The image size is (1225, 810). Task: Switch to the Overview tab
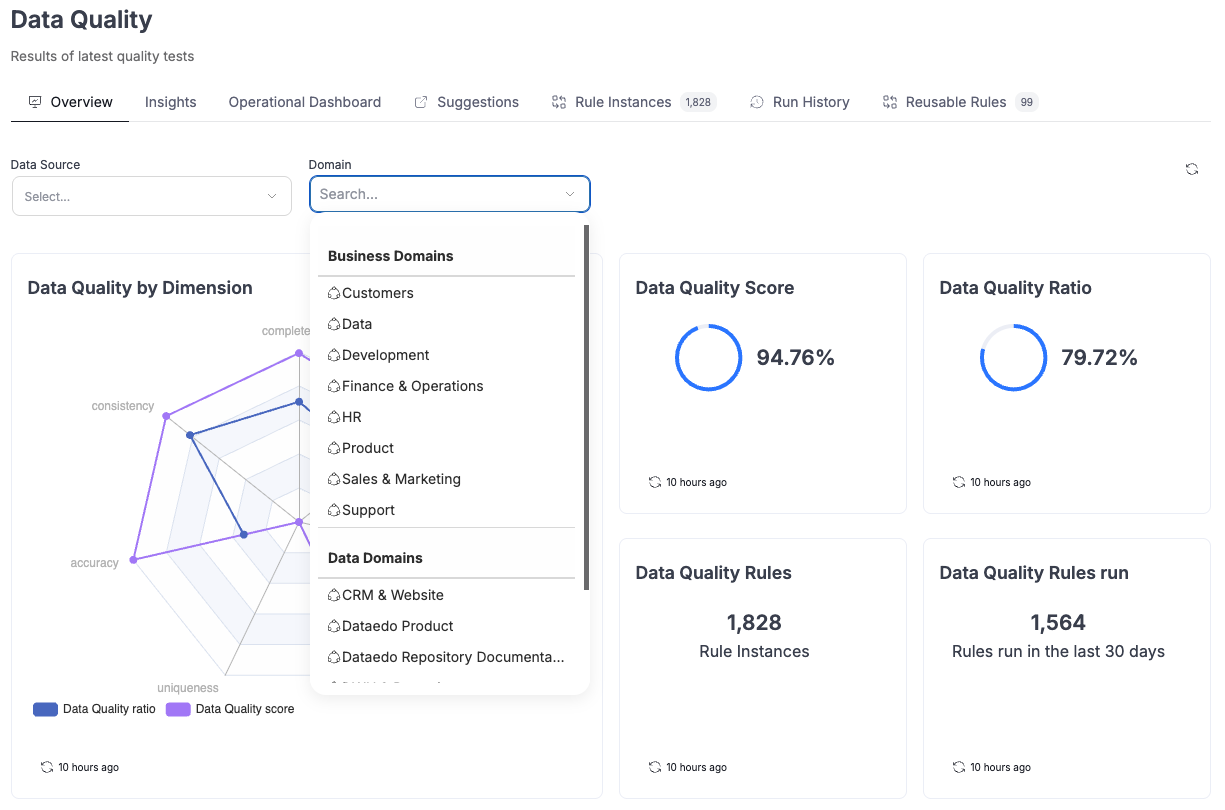click(x=70, y=102)
